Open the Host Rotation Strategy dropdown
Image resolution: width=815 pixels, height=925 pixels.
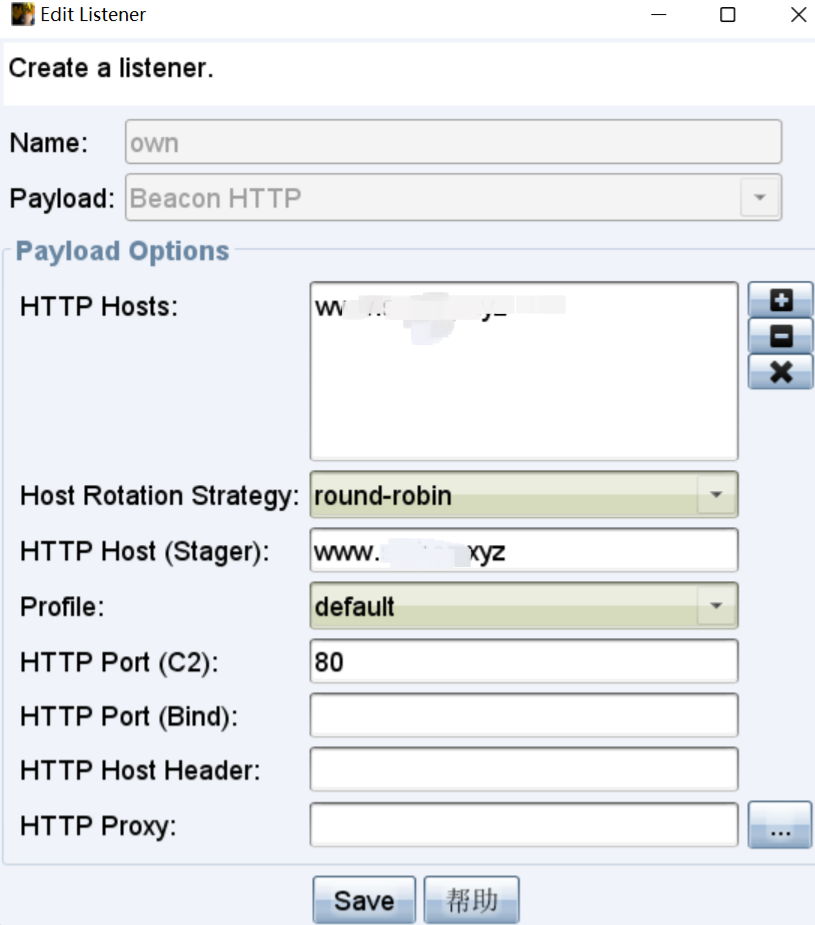pos(715,495)
